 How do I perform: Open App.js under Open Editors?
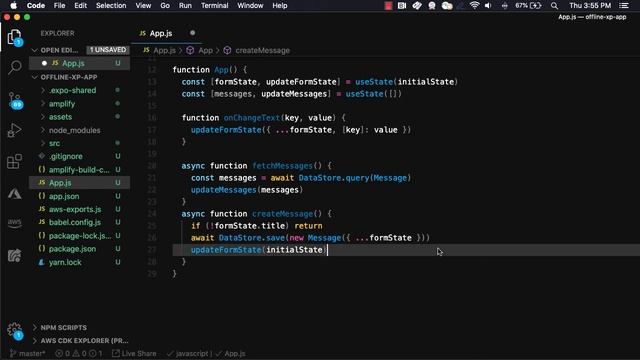click(x=80, y=63)
